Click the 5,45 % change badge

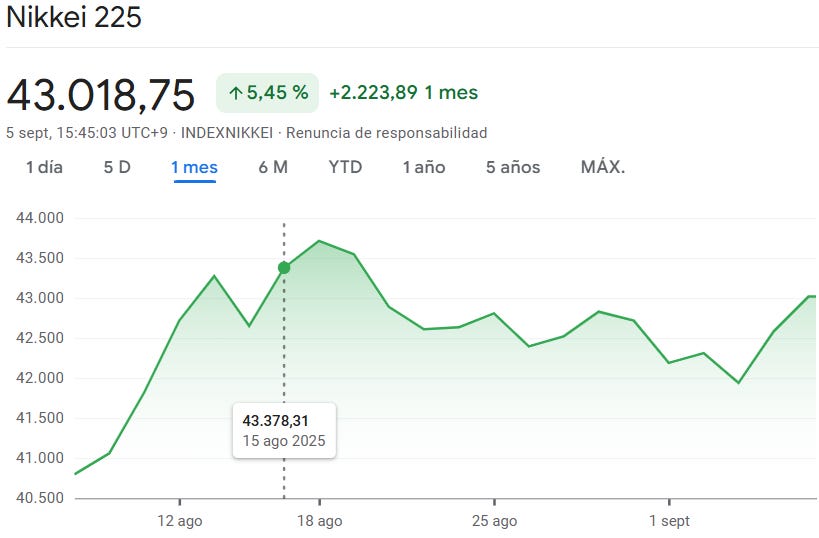pyautogui.click(x=267, y=93)
